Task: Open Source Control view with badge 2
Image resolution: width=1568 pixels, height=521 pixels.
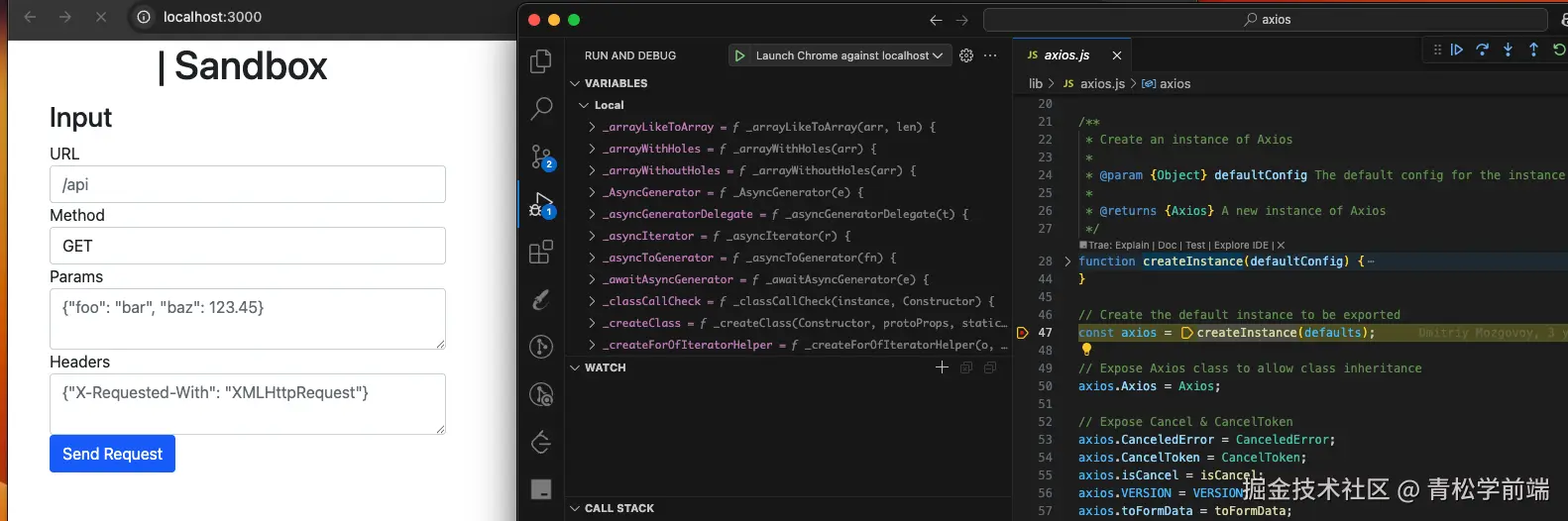Action: [541, 156]
